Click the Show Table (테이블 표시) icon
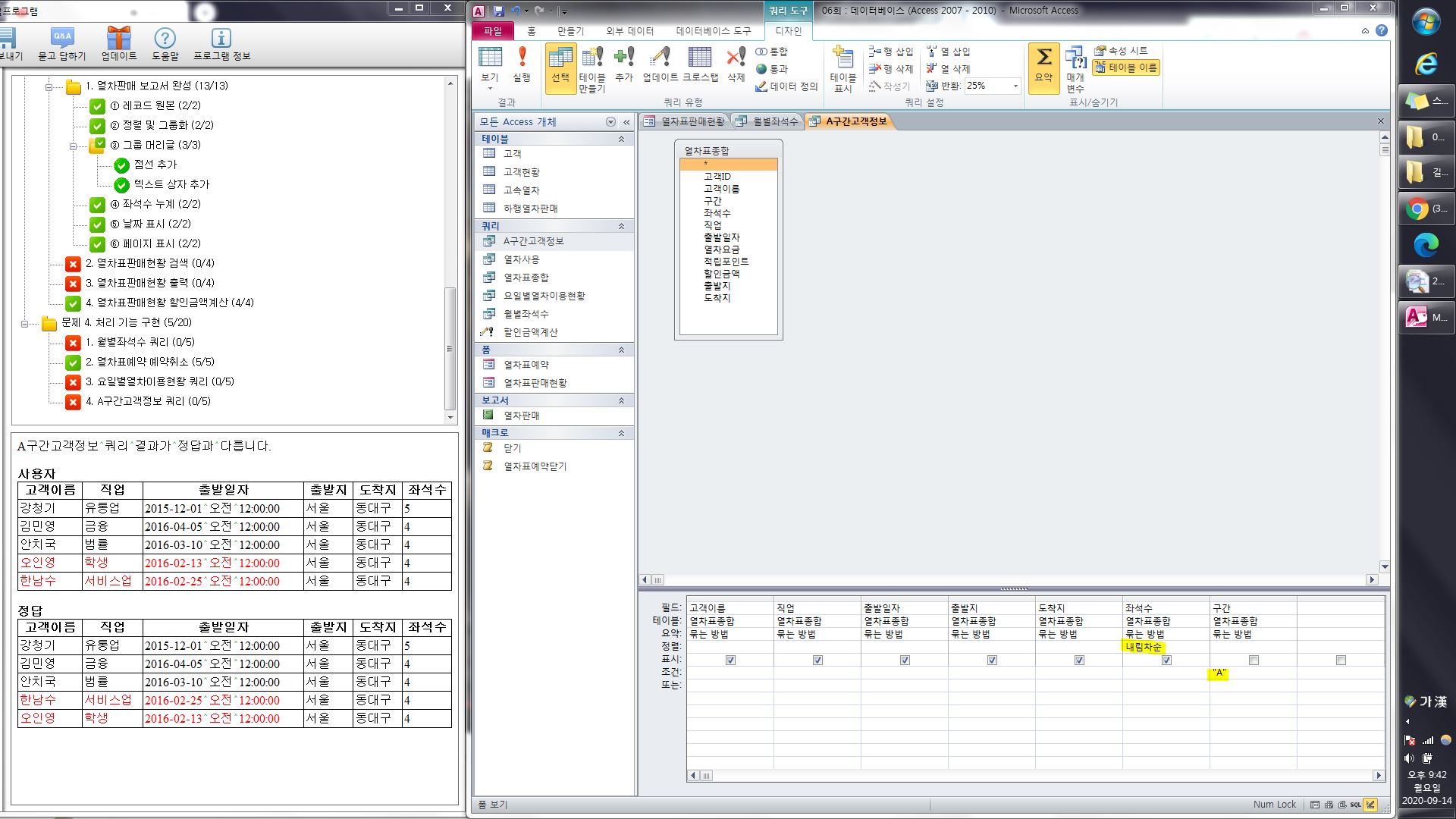 point(843,67)
